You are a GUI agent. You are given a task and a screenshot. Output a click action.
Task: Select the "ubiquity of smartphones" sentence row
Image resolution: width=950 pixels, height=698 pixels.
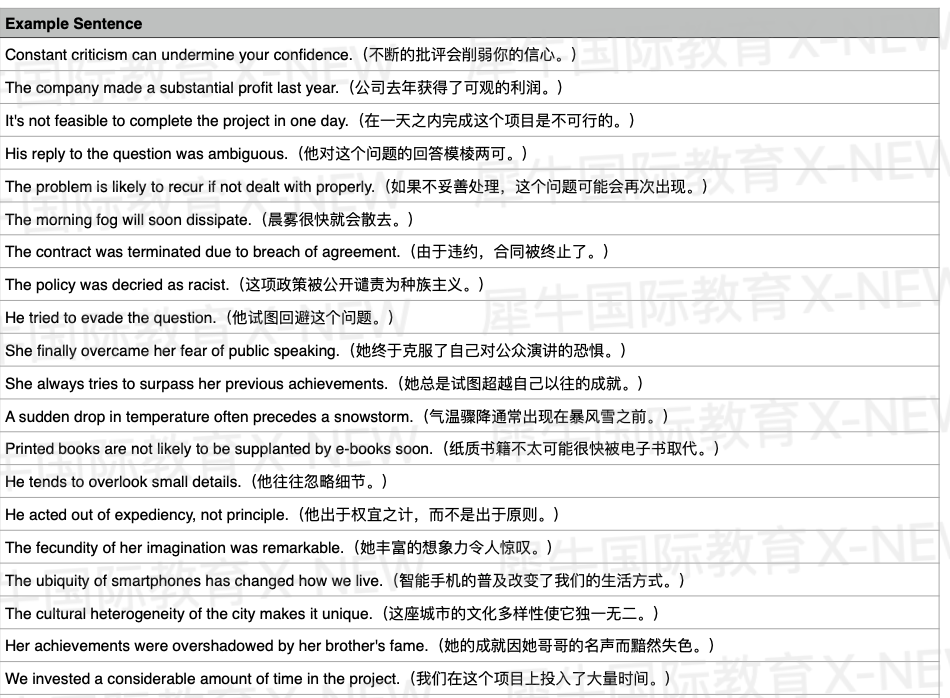[x=346, y=581]
